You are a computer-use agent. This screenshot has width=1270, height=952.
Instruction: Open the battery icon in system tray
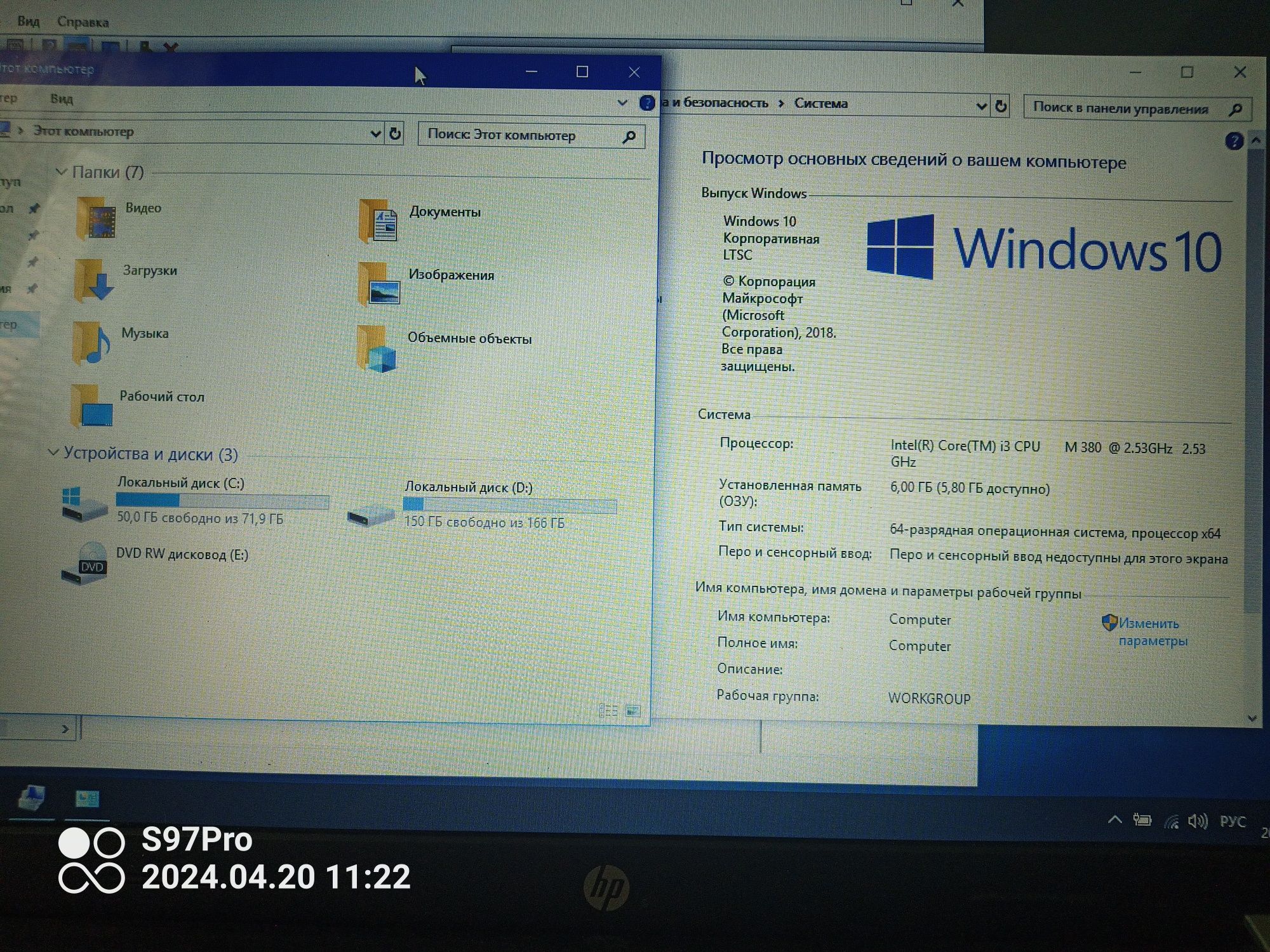pyautogui.click(x=1142, y=820)
